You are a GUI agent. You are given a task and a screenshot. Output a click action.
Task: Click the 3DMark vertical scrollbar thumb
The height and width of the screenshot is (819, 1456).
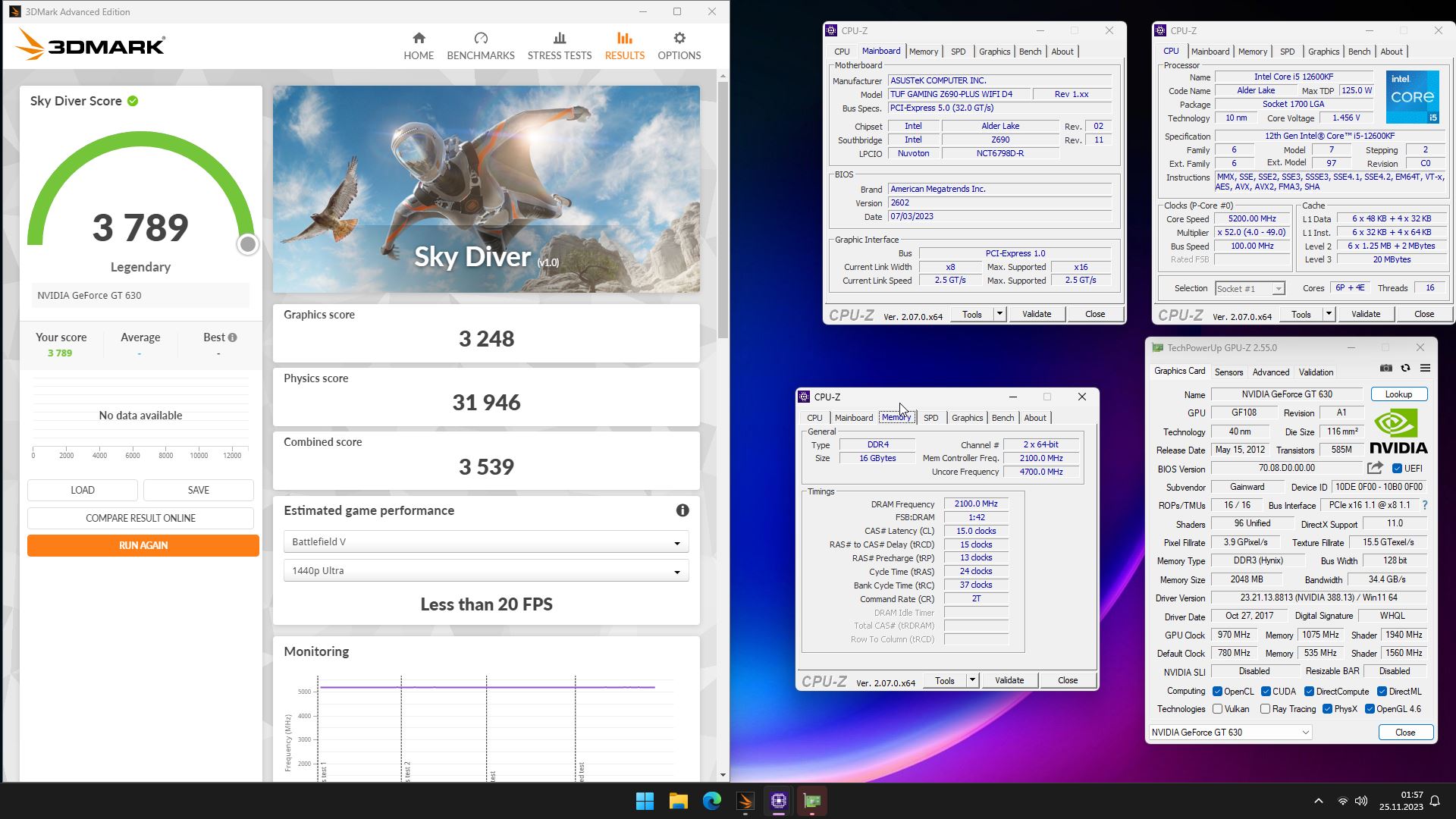point(723,209)
